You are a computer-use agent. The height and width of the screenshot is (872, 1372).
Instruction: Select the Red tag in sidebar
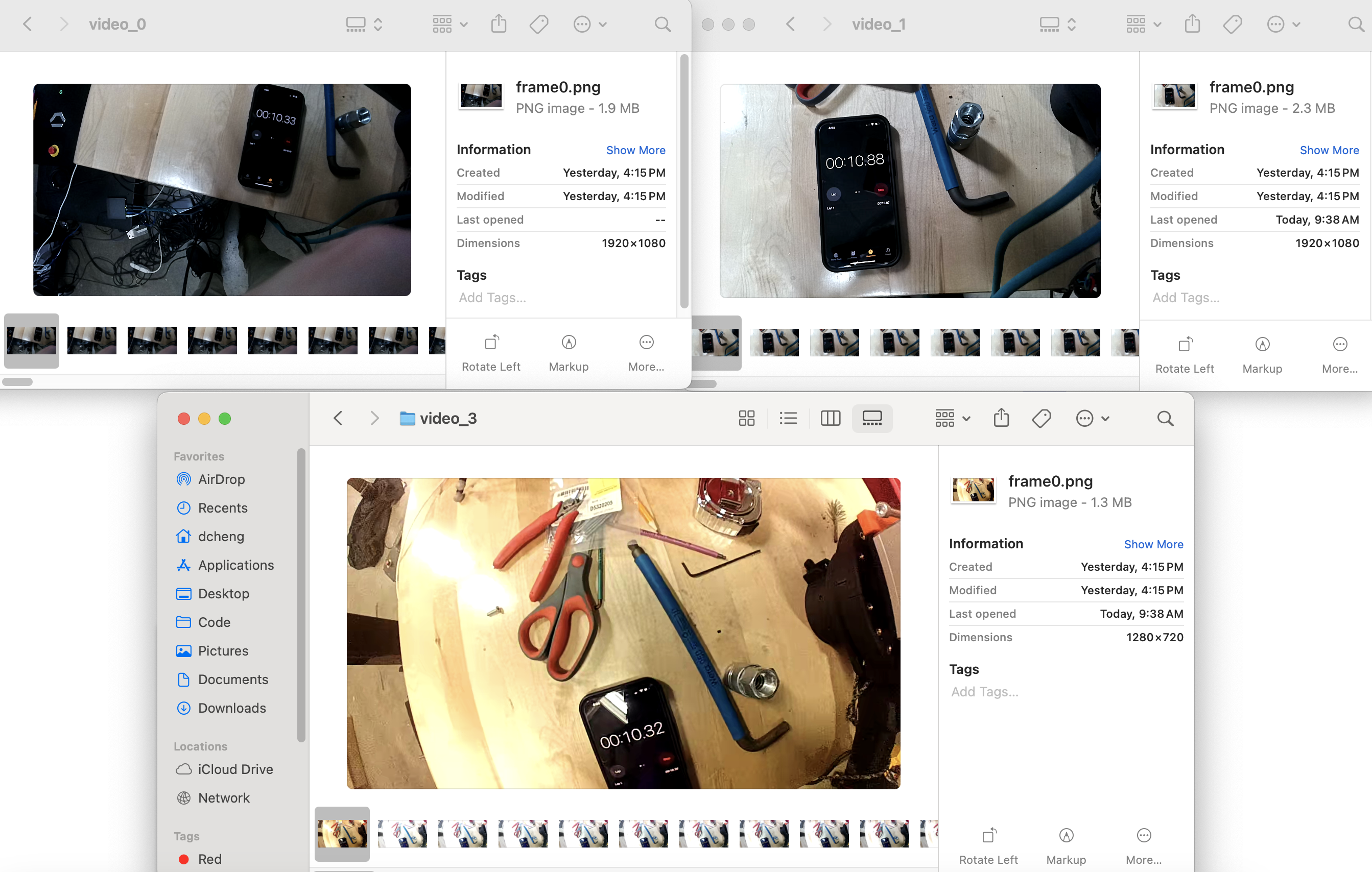pyautogui.click(x=209, y=859)
